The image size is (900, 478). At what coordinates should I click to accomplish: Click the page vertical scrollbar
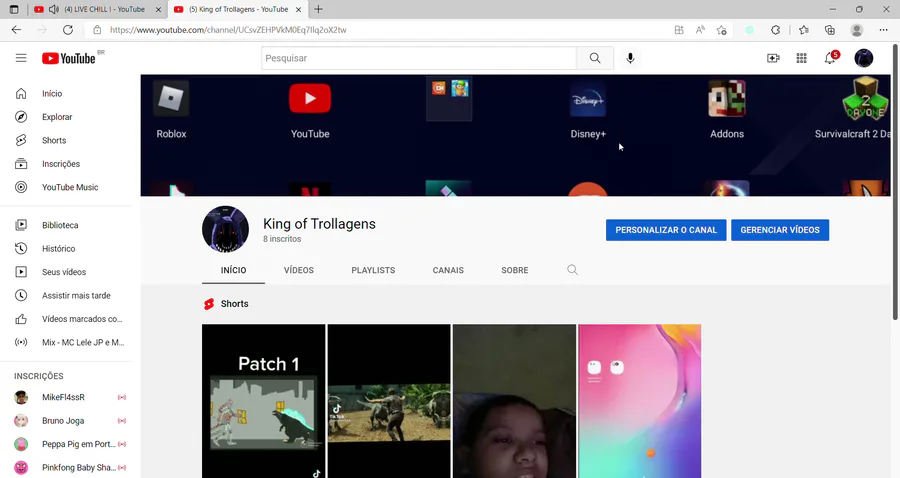tap(895, 181)
